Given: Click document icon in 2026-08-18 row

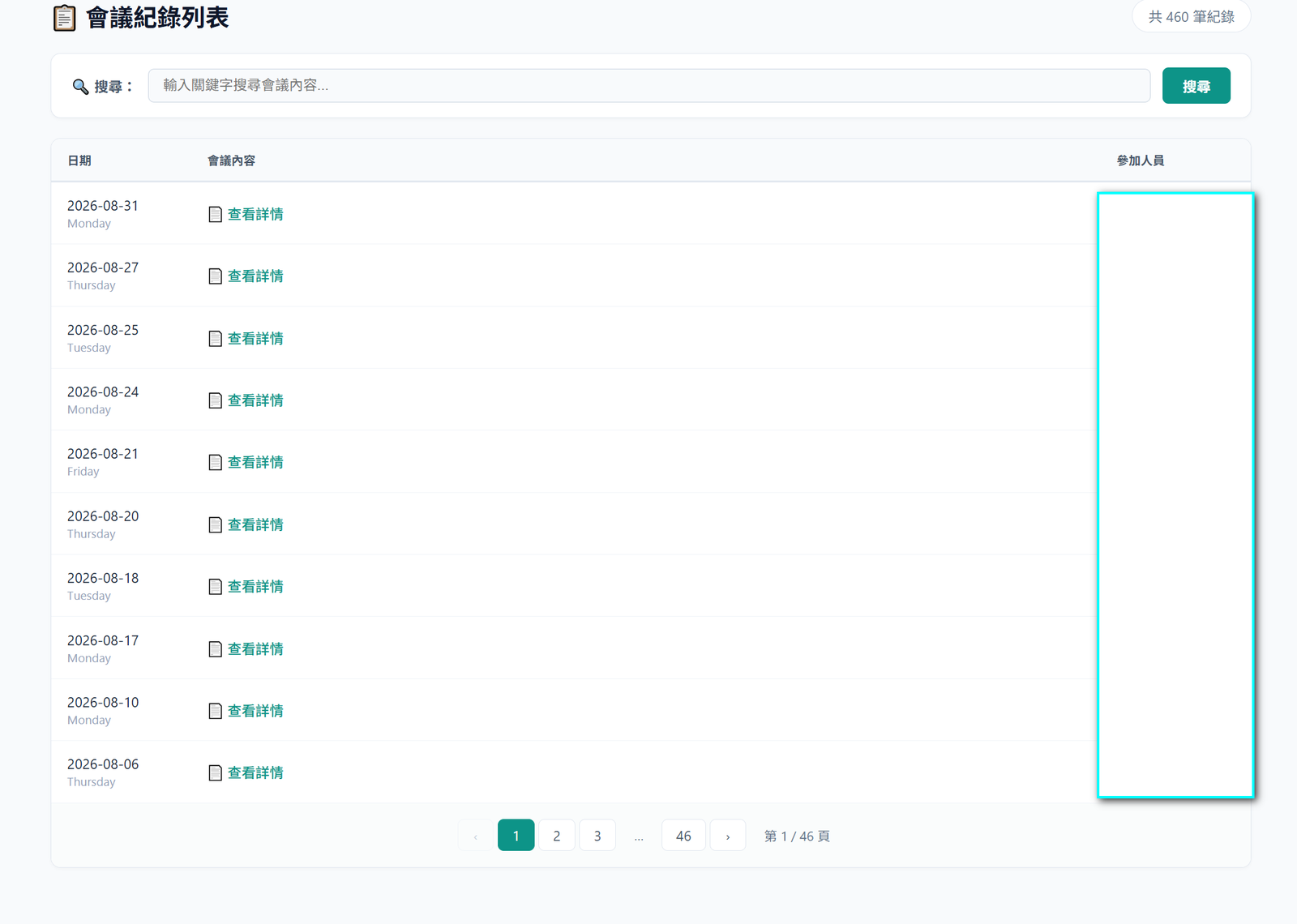Looking at the screenshot, I should 215,587.
